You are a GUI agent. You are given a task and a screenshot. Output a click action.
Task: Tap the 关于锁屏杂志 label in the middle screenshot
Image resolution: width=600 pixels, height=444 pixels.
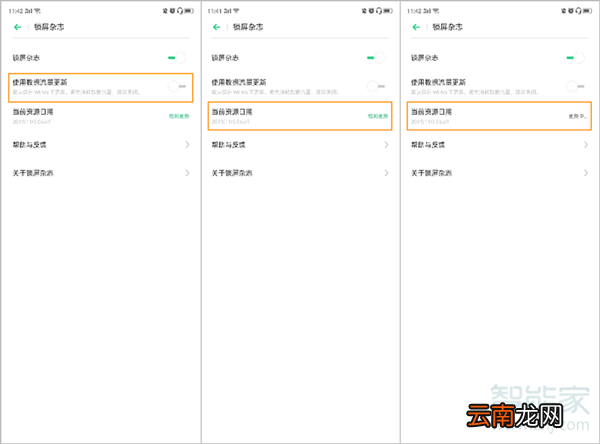click(x=232, y=173)
